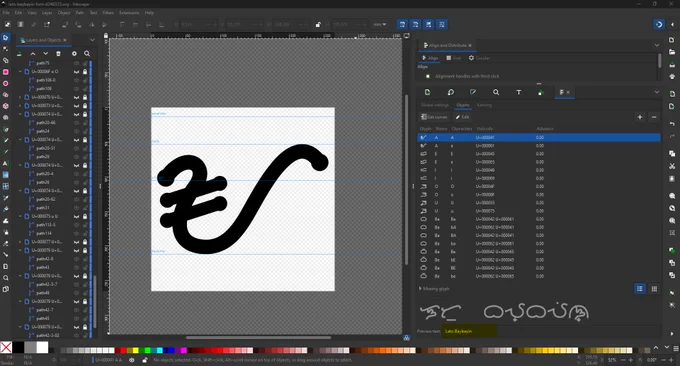Screen dimensions: 680x366
Task: Open the units mm dropdown
Action: tap(379, 25)
